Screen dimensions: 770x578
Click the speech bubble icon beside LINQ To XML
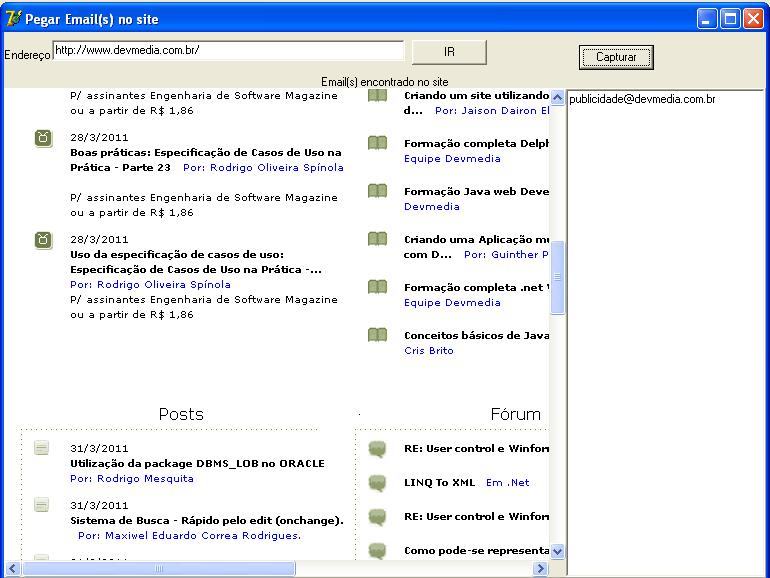tap(377, 483)
